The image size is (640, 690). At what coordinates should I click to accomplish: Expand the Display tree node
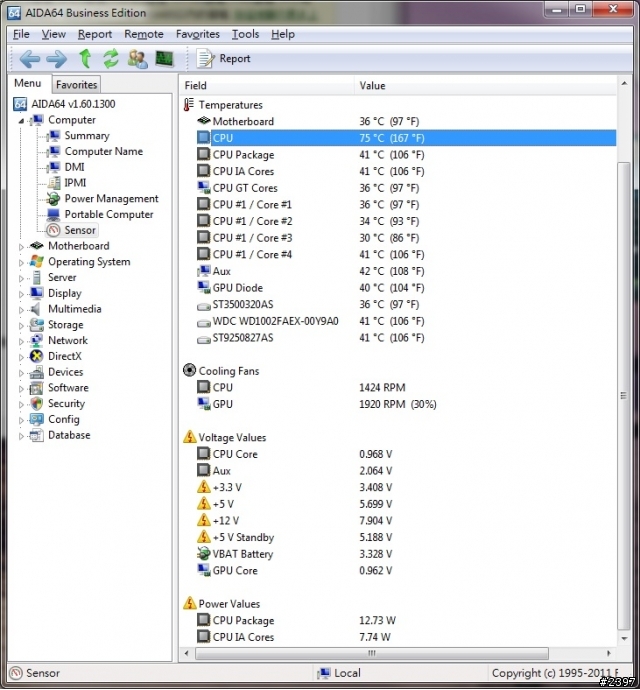[x=21, y=294]
